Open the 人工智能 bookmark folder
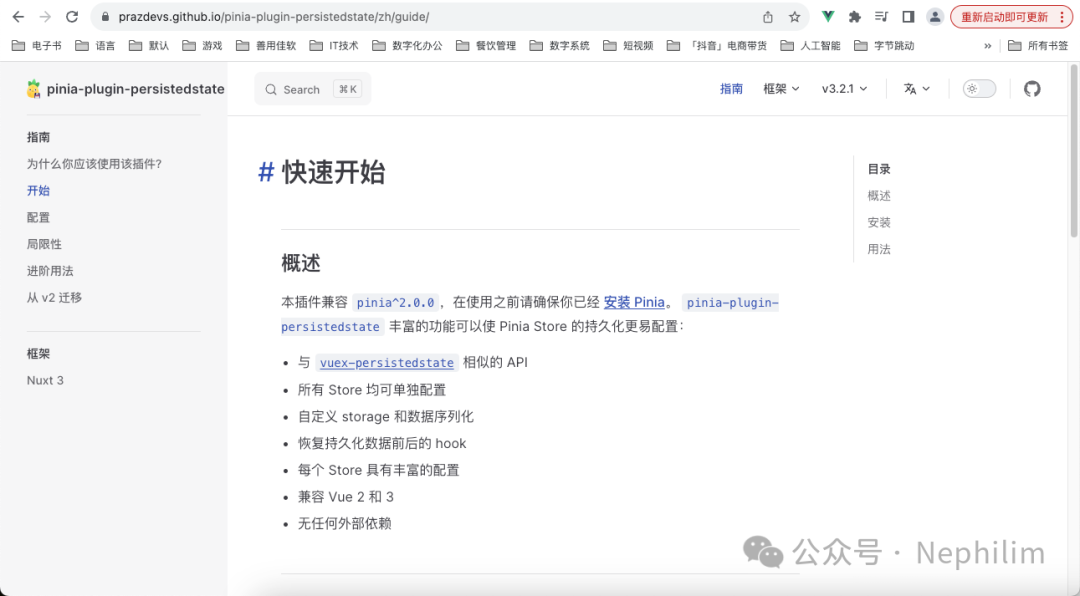 811,45
